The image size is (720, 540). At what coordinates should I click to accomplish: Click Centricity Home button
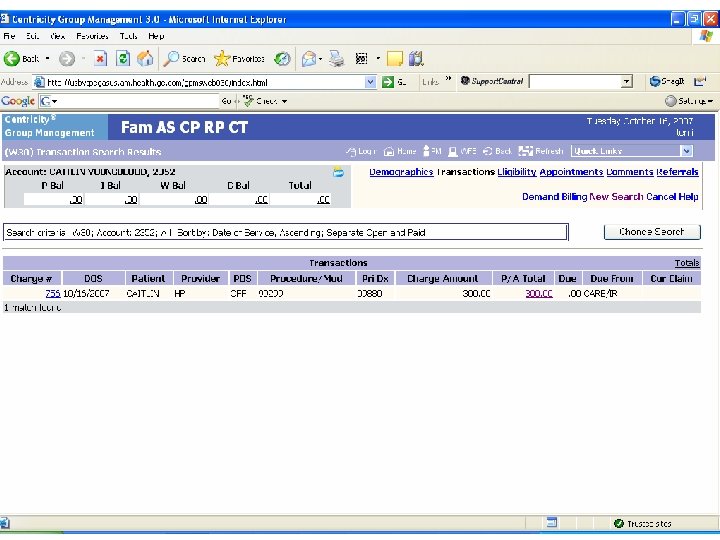pyautogui.click(x=400, y=151)
